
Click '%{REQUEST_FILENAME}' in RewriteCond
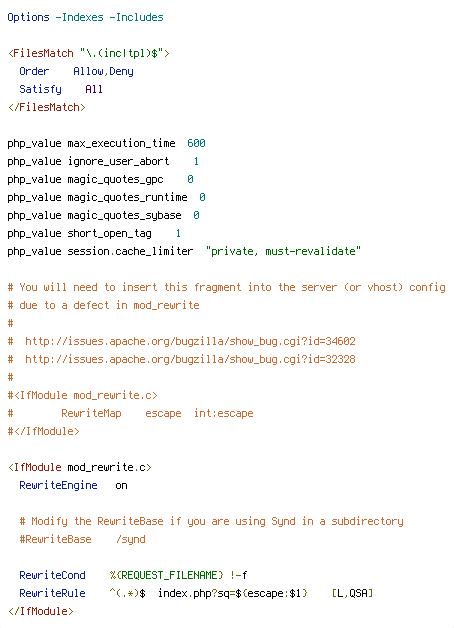coord(166,575)
